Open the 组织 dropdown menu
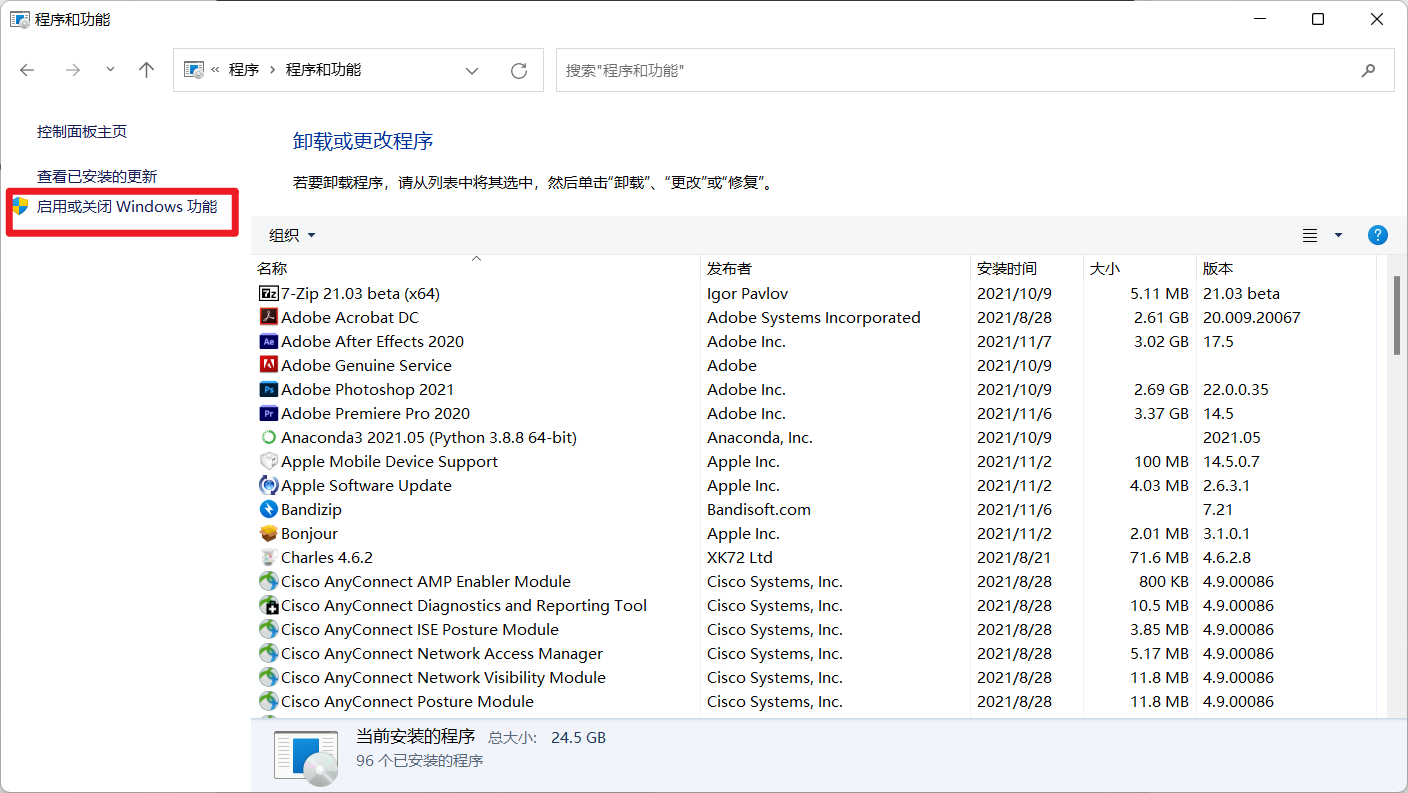This screenshot has width=1408, height=793. (x=292, y=235)
